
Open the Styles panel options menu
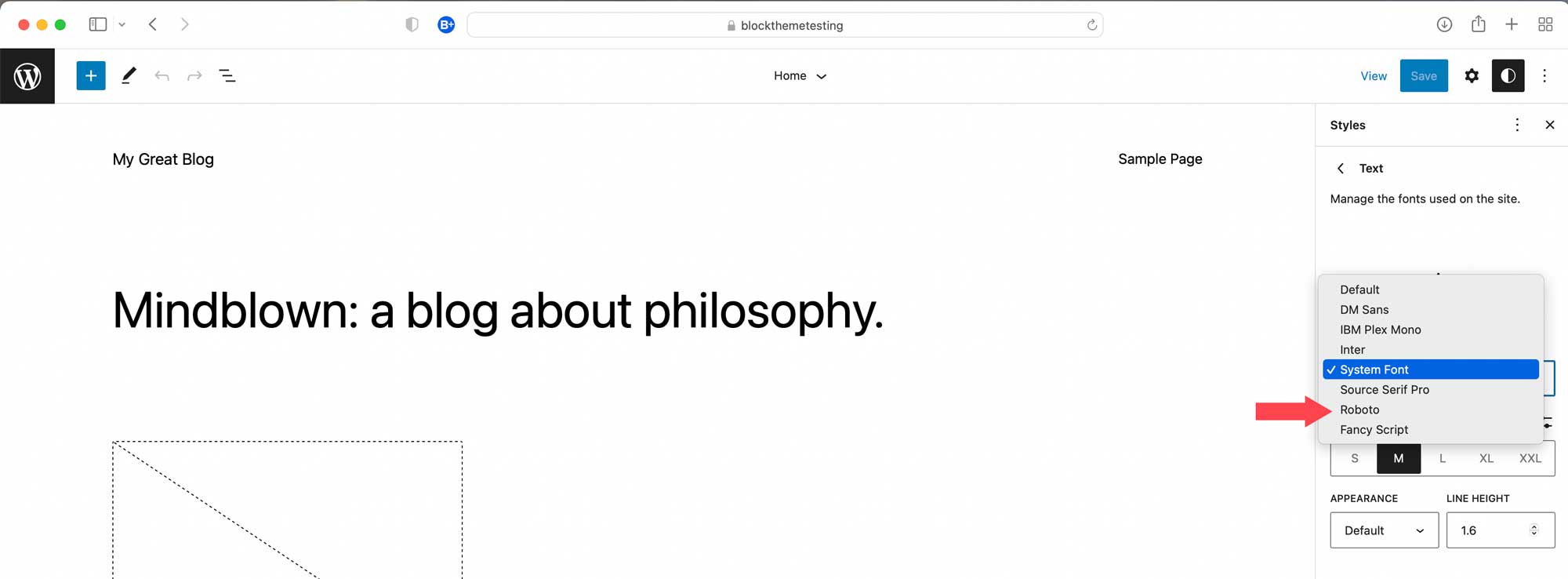(1517, 124)
